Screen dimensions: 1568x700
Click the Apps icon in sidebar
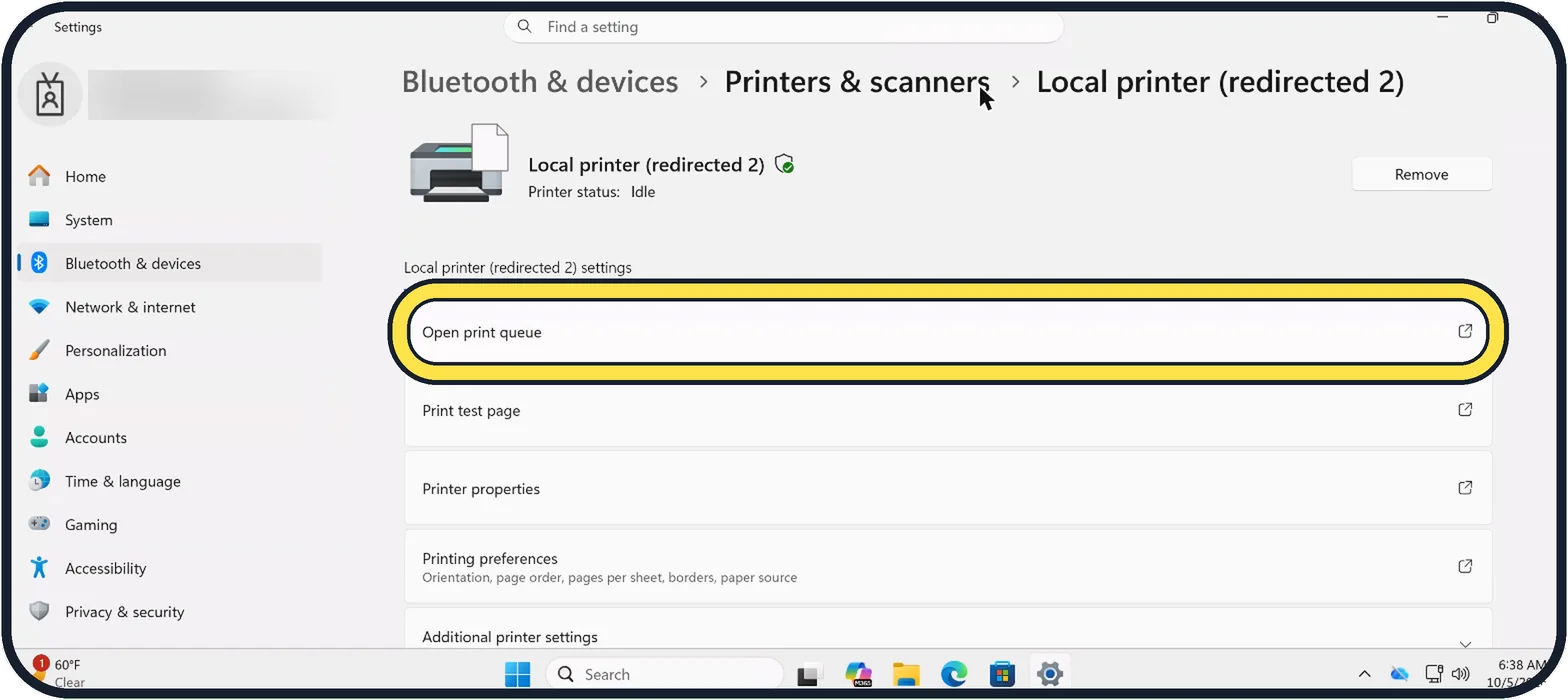point(39,393)
